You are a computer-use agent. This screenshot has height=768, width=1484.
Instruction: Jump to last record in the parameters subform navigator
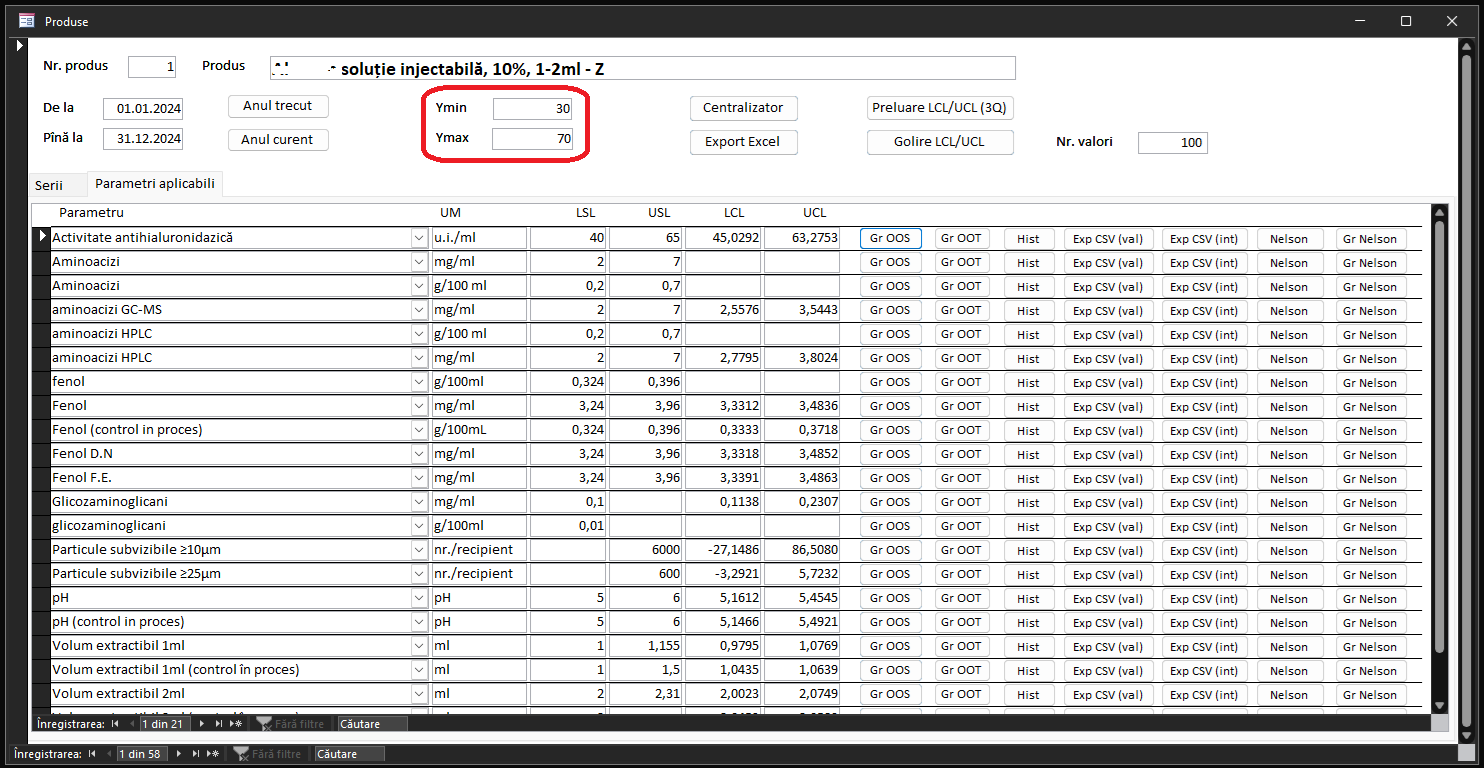pos(219,723)
